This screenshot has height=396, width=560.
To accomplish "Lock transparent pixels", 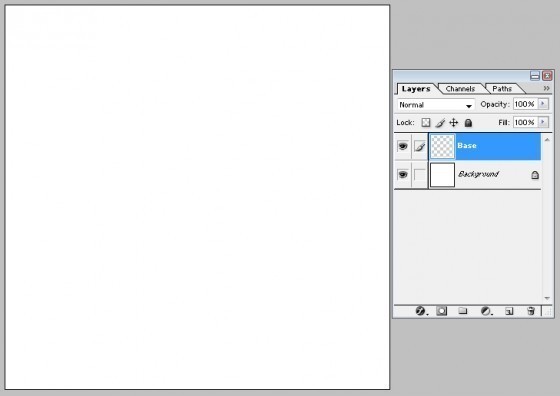I will coord(426,122).
